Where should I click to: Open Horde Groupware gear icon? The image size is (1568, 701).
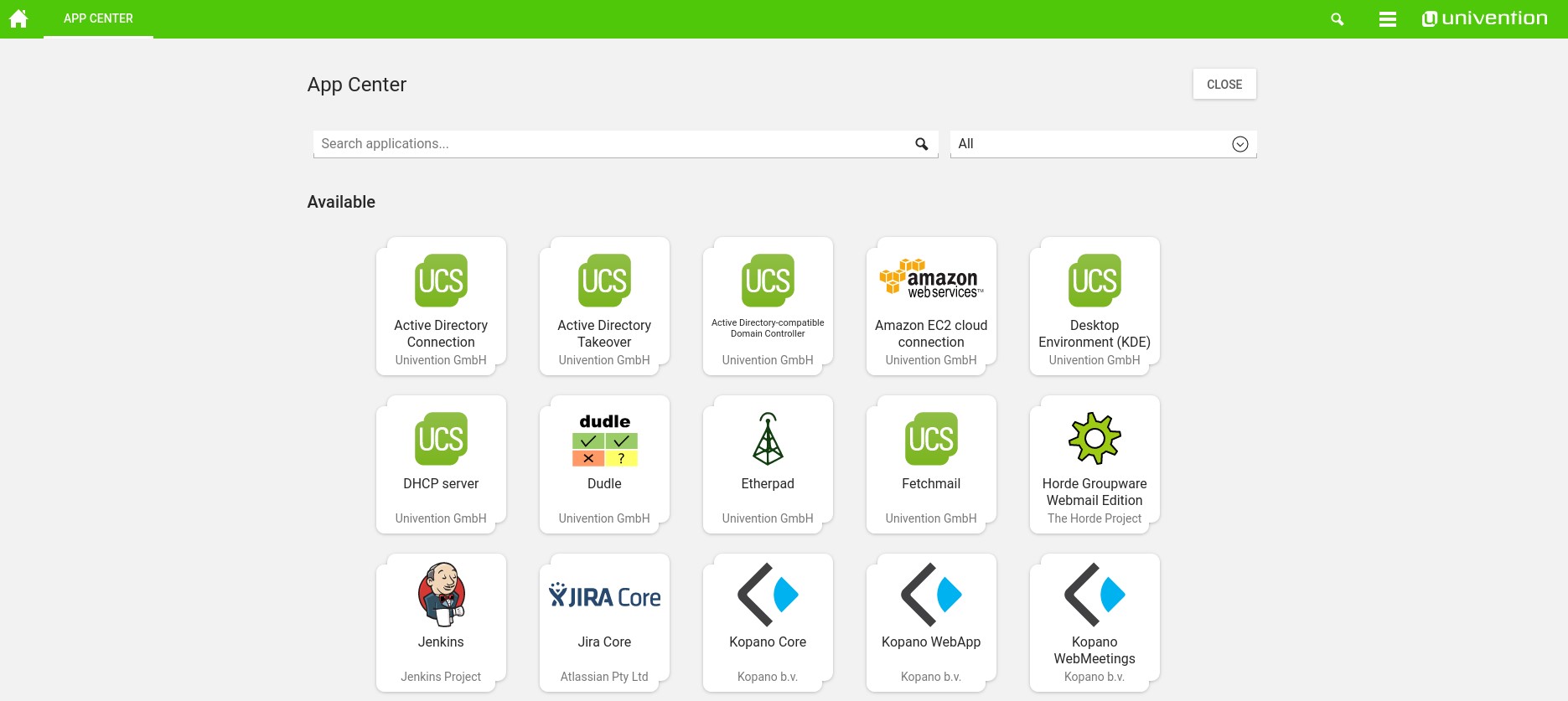click(x=1094, y=438)
